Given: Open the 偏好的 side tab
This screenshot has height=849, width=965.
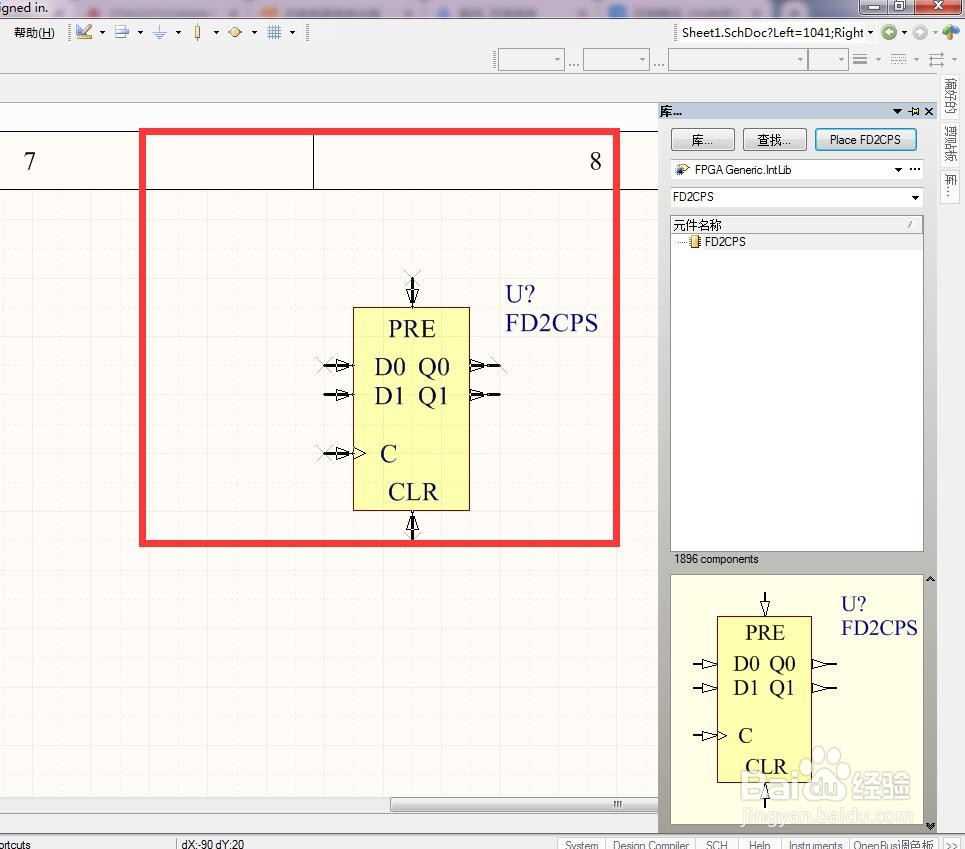Looking at the screenshot, I should [x=950, y=95].
